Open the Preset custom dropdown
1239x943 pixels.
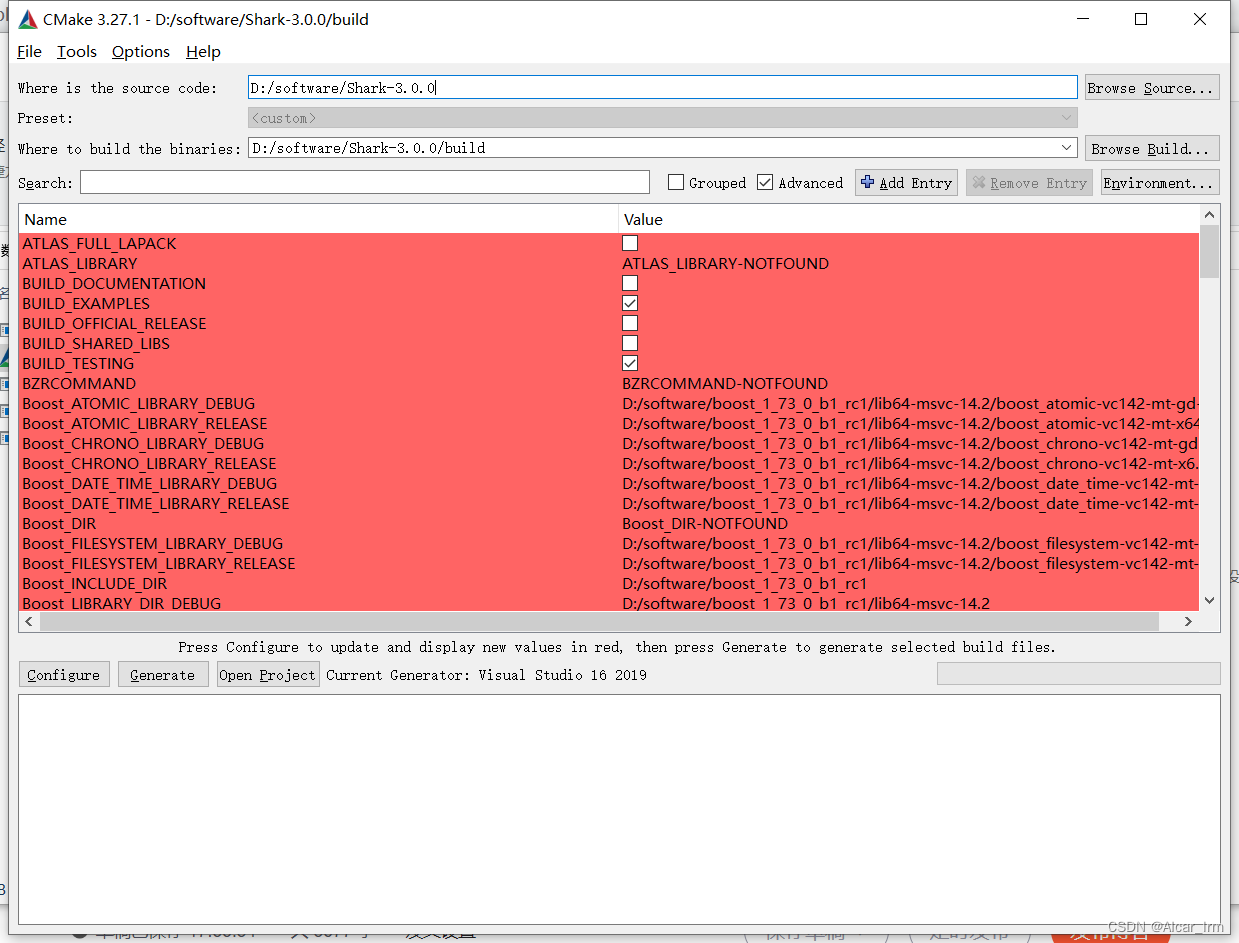click(x=663, y=118)
